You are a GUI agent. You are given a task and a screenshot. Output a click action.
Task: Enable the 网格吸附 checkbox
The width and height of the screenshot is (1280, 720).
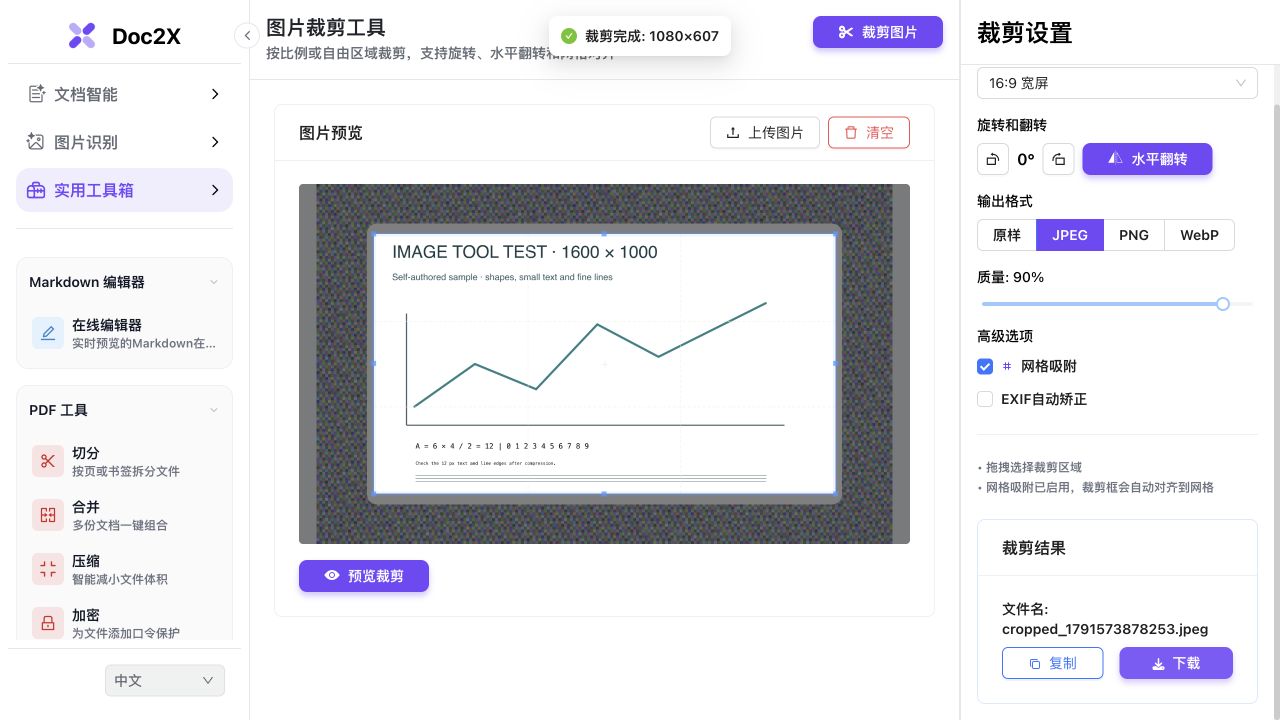click(x=985, y=367)
